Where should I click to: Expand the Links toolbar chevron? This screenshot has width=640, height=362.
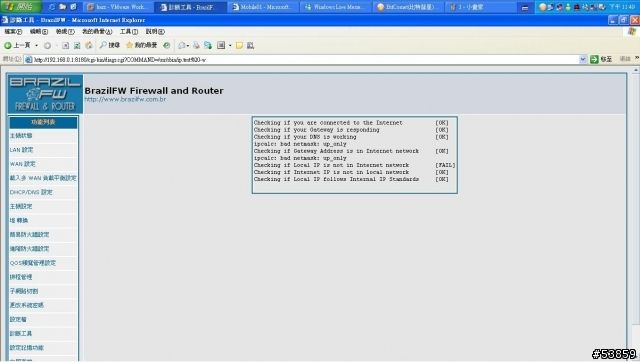(x=637, y=59)
